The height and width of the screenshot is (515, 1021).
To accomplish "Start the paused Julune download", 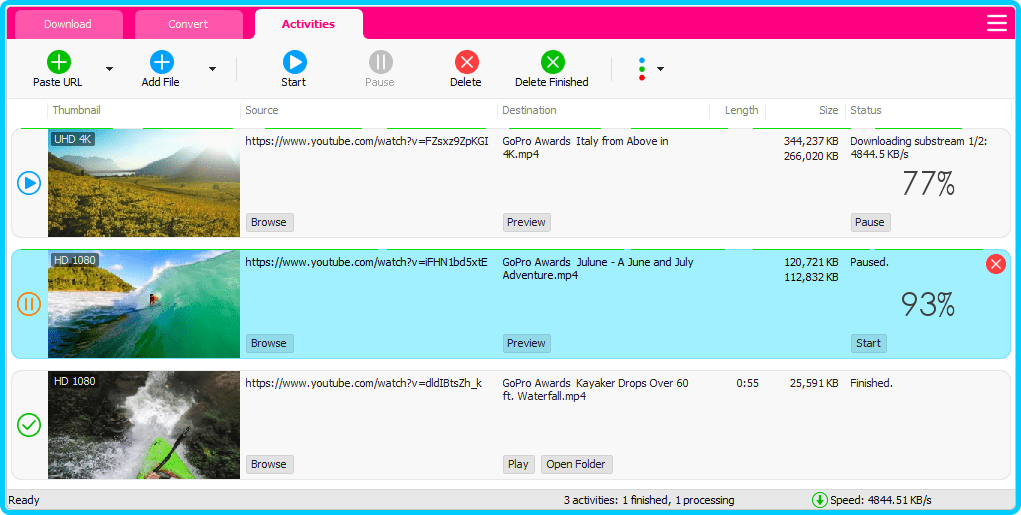I will 869,343.
